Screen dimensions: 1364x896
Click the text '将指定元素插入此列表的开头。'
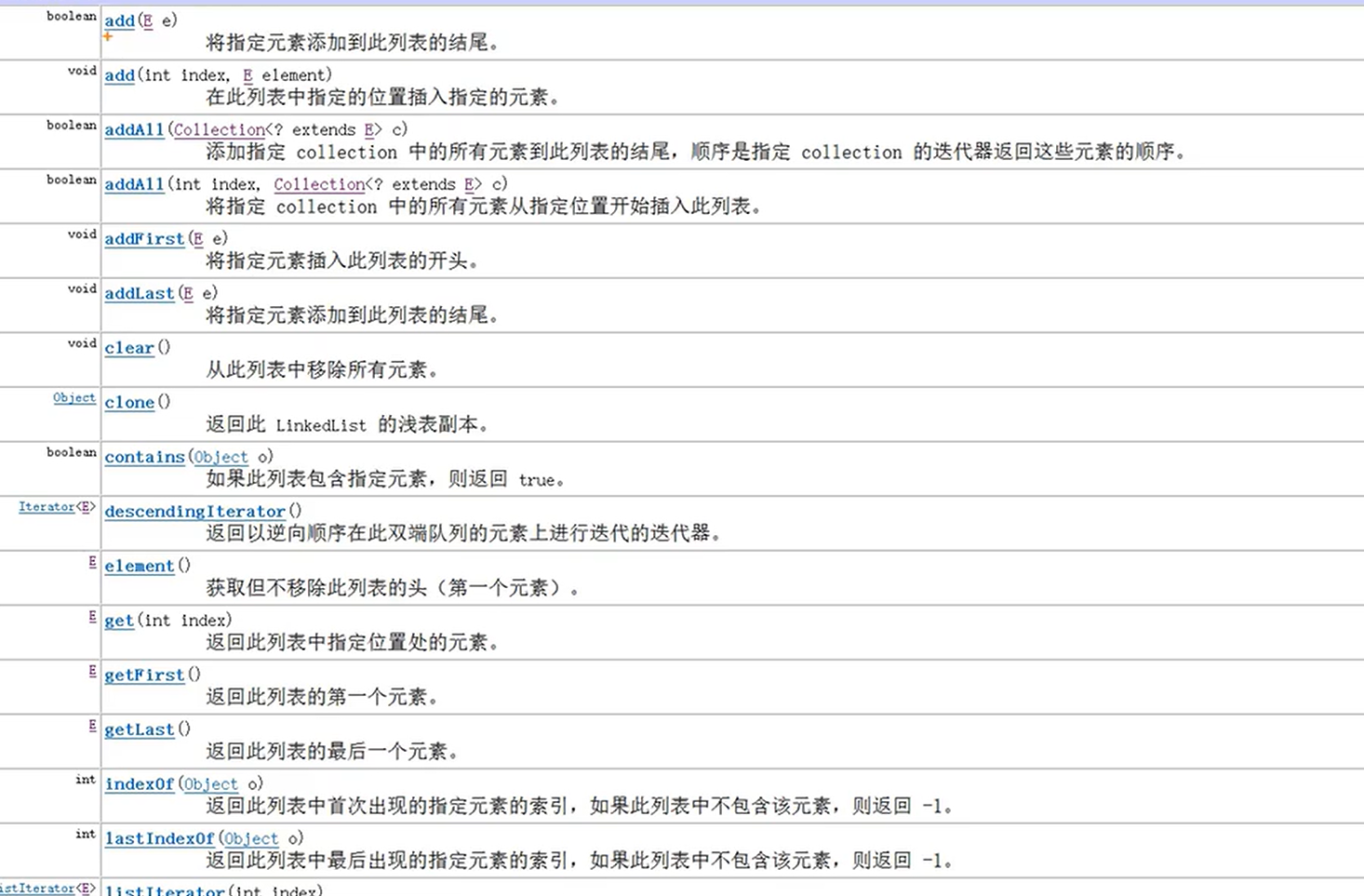pyautogui.click(x=342, y=261)
